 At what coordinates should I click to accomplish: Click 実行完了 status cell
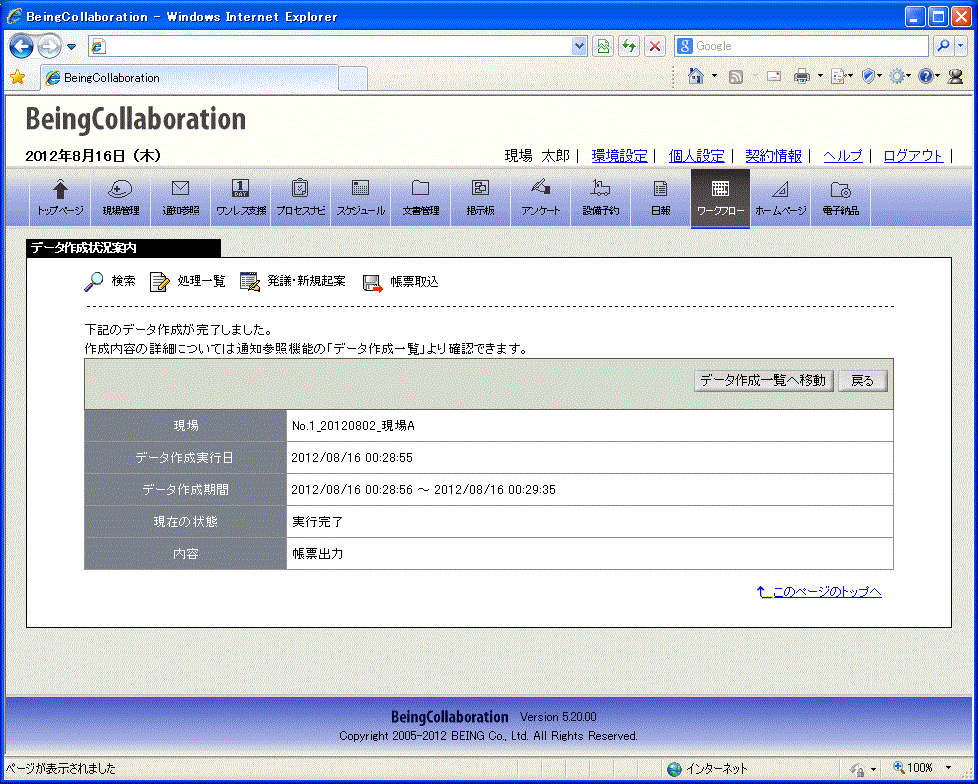coord(589,521)
